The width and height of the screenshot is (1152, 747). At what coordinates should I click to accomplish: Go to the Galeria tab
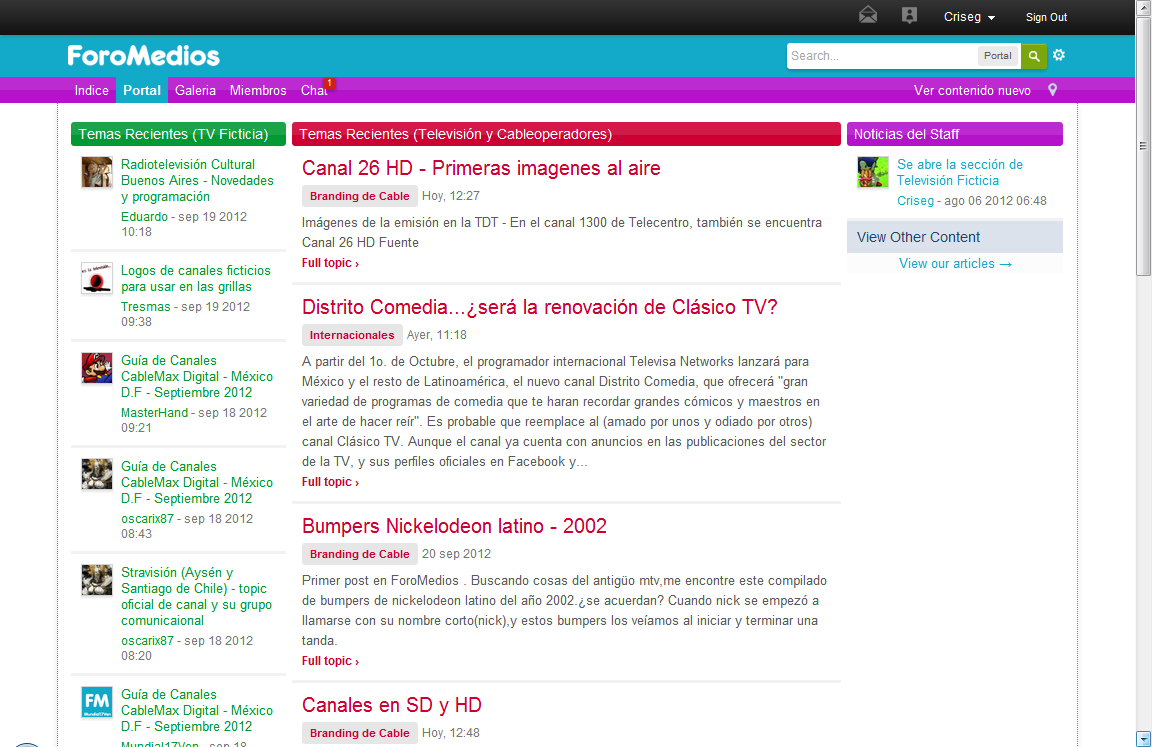click(195, 90)
